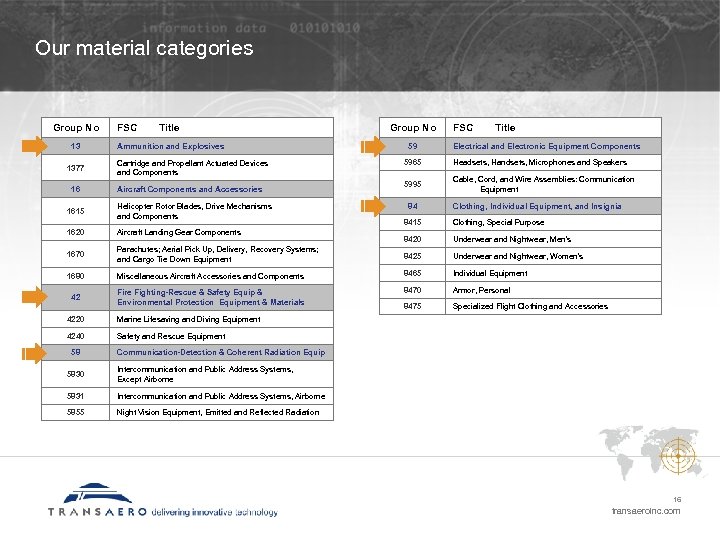Click FSC code 8475 cell
Image resolution: width=720 pixels, height=540 pixels.
[x=412, y=306]
